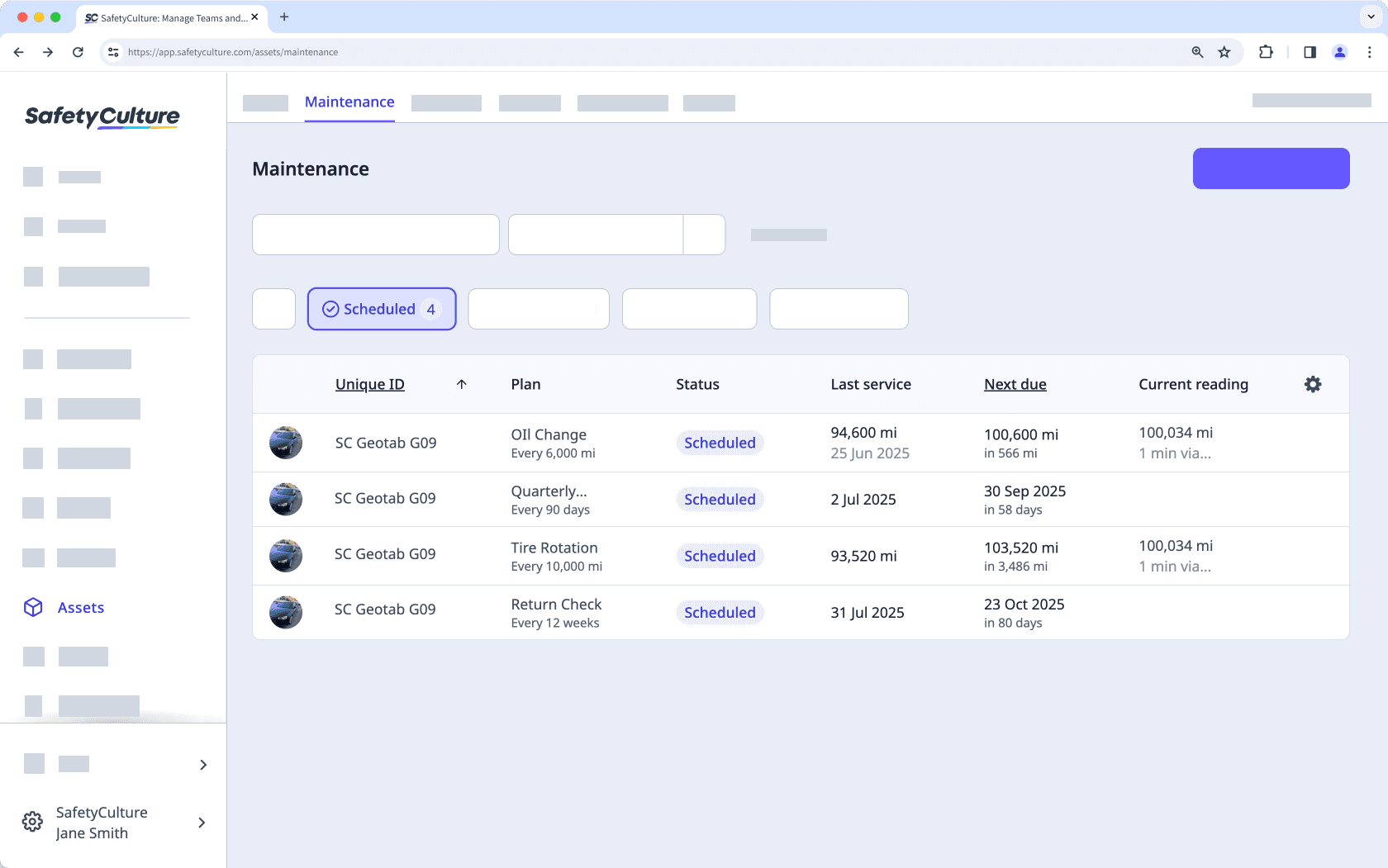Click the first filter input field

375,235
